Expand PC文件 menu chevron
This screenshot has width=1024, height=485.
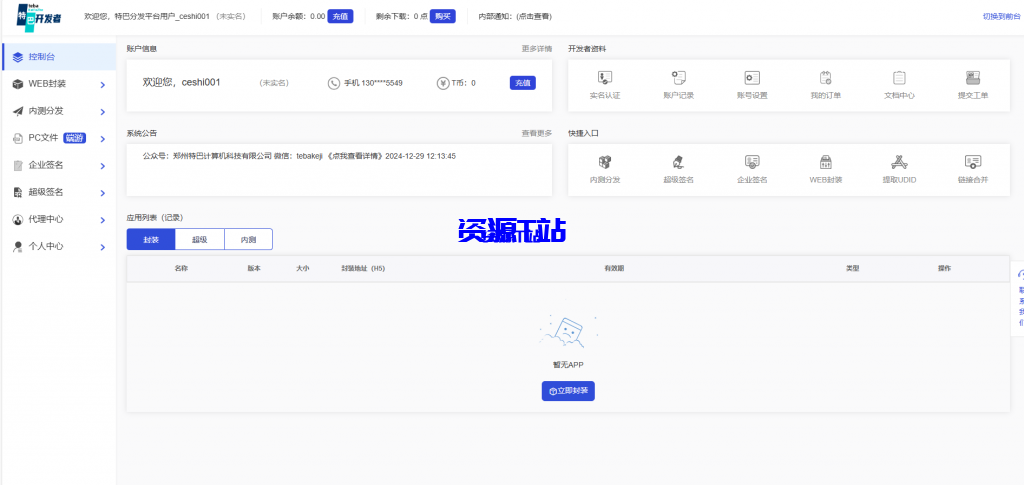click(x=103, y=139)
